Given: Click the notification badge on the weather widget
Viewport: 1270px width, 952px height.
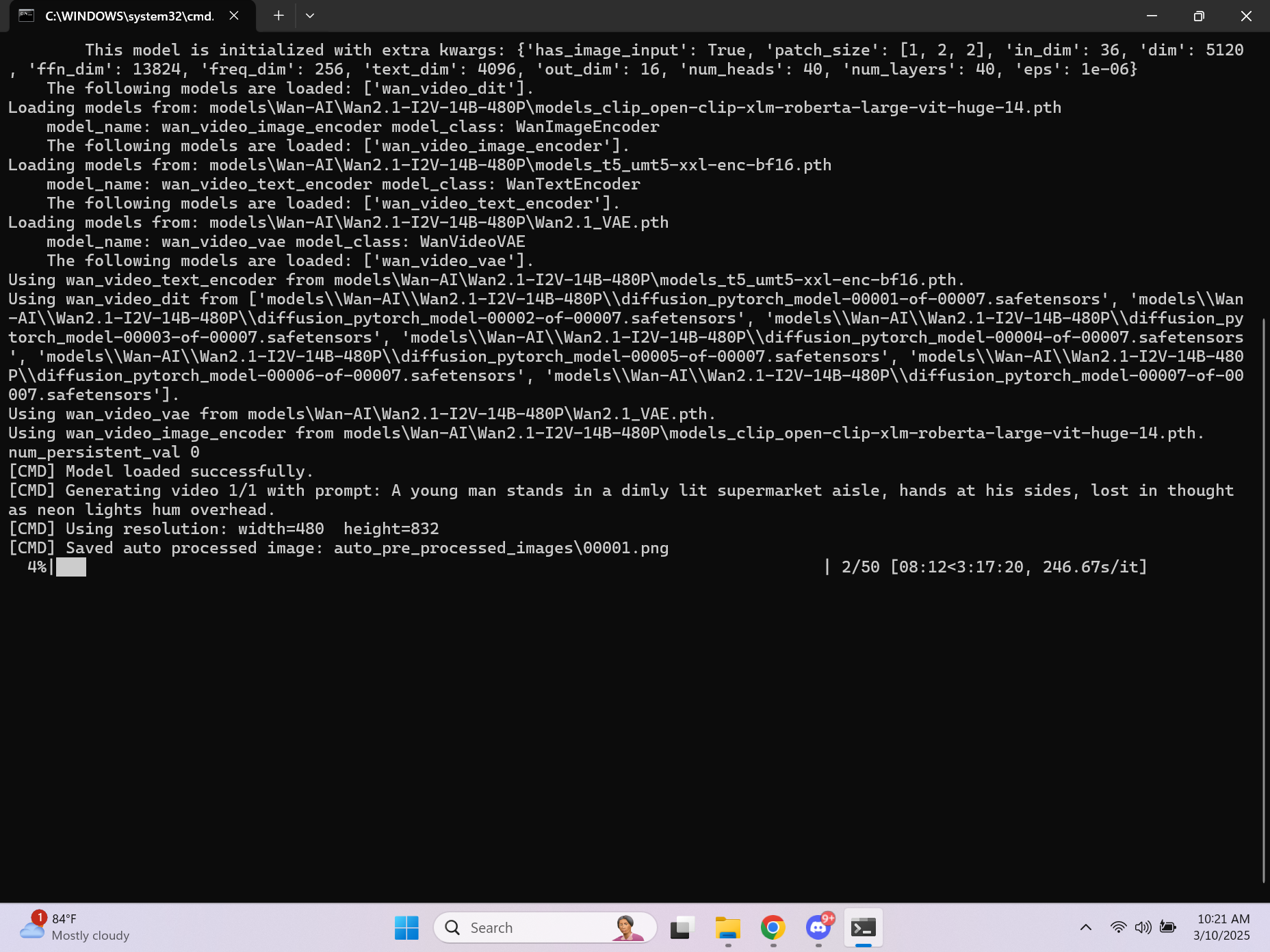Looking at the screenshot, I should tap(39, 916).
